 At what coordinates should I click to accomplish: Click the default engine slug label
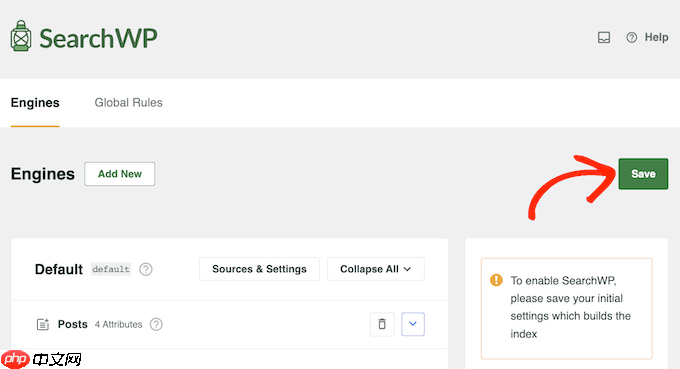[111, 269]
